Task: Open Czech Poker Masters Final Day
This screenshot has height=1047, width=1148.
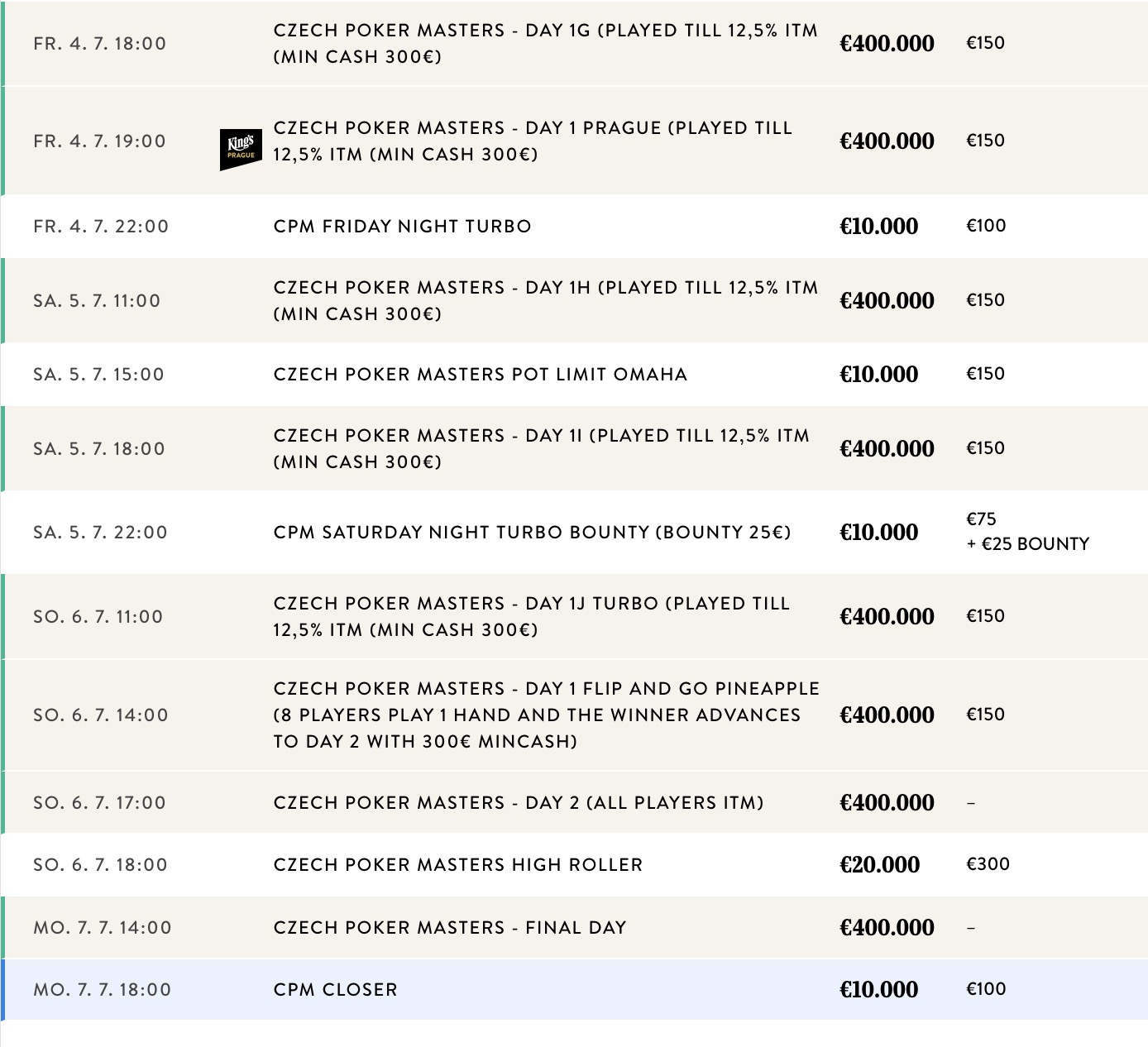Action: click(450, 927)
